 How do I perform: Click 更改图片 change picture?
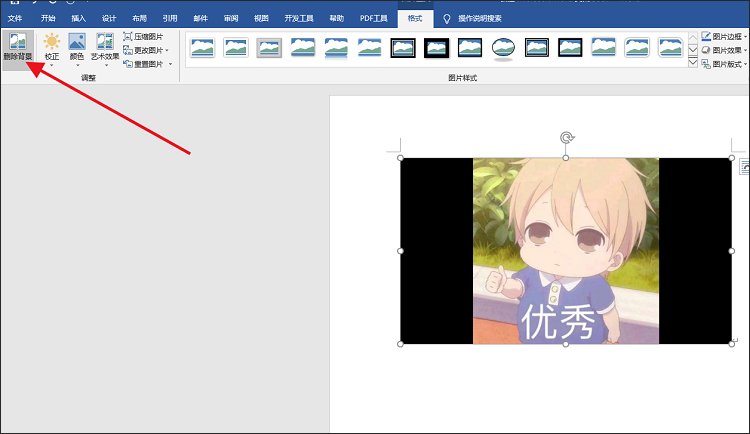tap(145, 50)
